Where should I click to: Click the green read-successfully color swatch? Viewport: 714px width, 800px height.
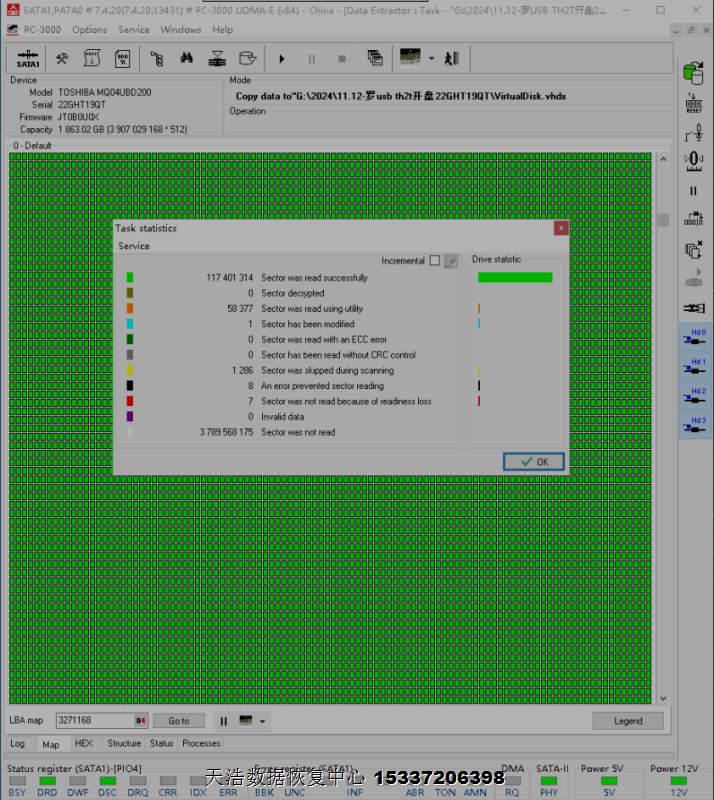(x=130, y=278)
